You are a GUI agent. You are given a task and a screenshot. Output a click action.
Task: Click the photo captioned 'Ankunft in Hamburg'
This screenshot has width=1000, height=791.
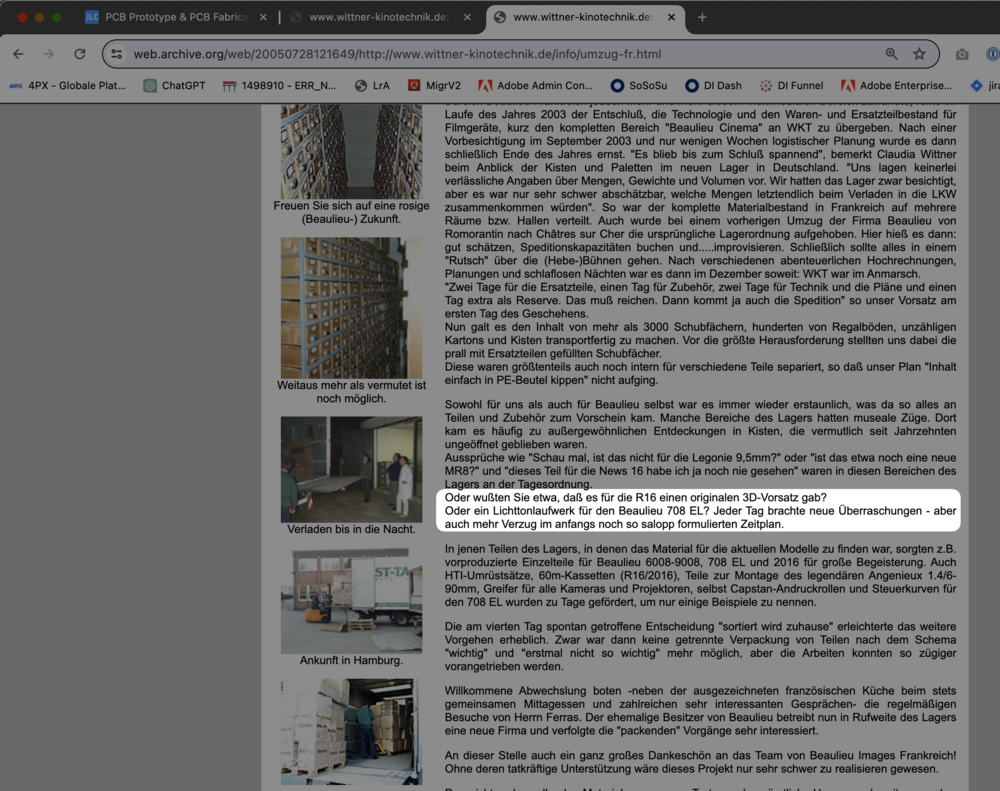[x=351, y=601]
